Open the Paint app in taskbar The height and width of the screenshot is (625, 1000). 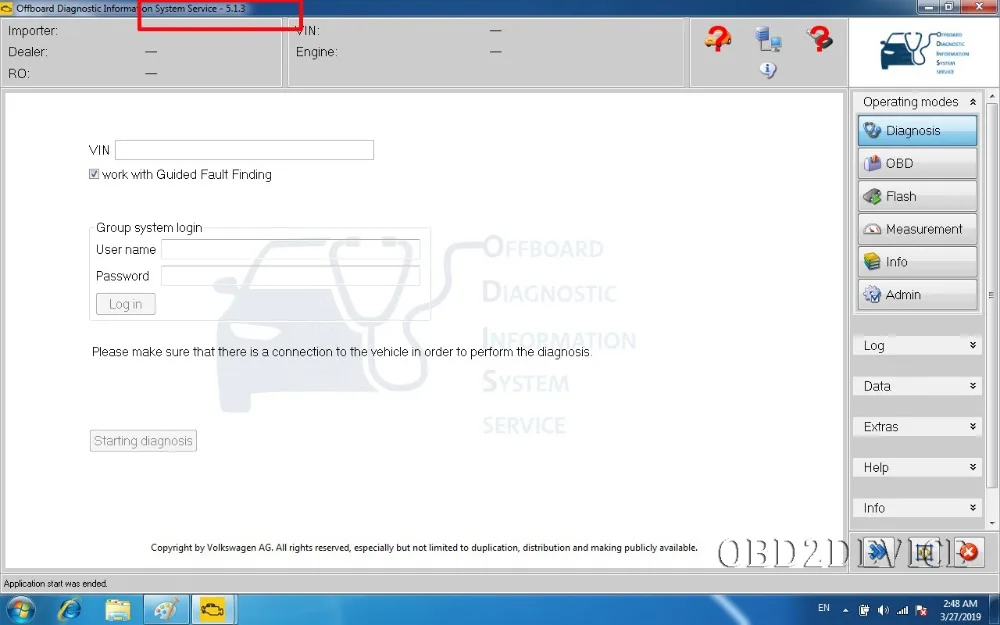point(166,610)
